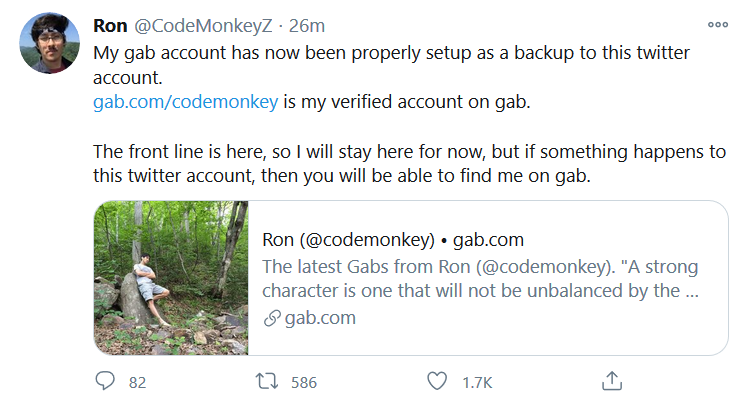Screen dimensions: 748x405
Task: Click the card title Ron (@codemonkey) • gab.com
Action: [393, 239]
